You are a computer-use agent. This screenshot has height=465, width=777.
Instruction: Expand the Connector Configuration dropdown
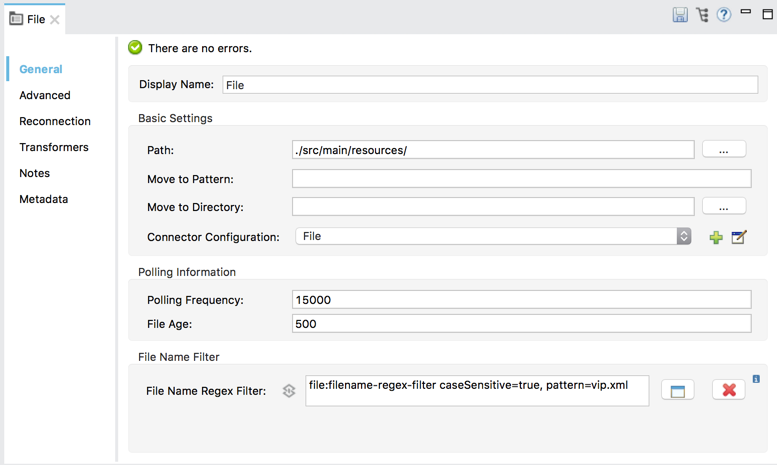[684, 237]
